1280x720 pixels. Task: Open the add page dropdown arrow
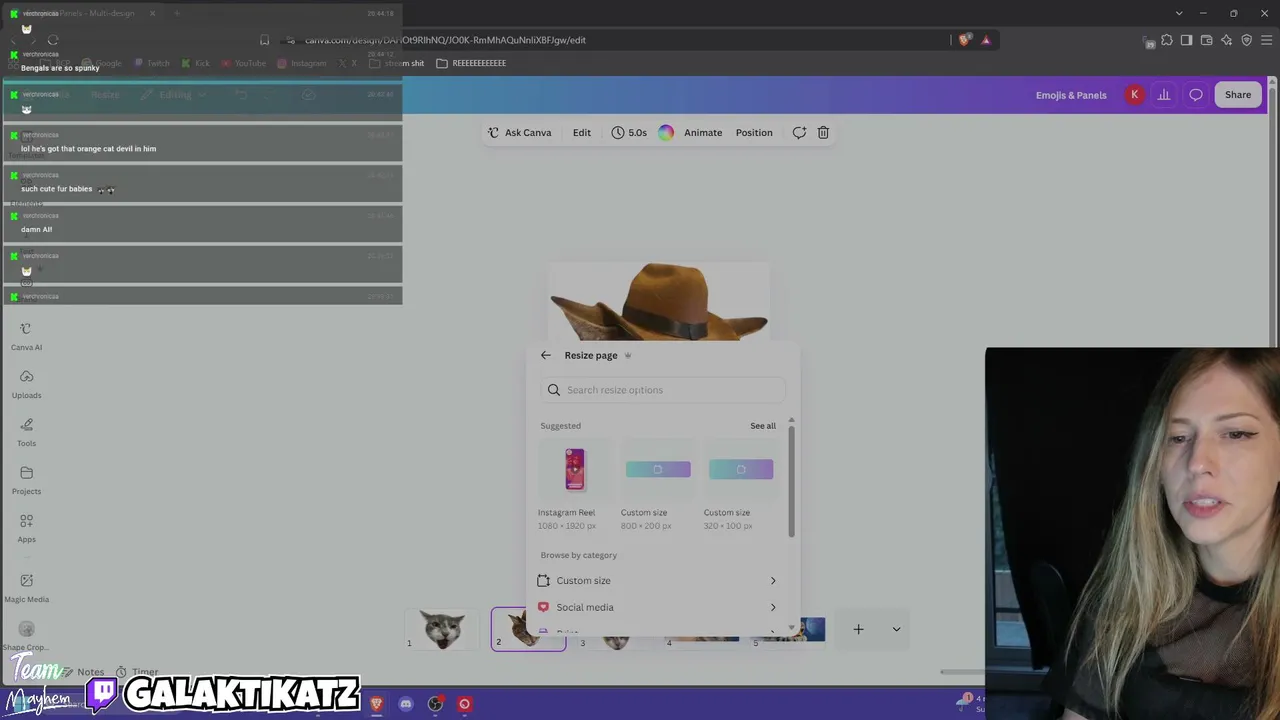896,629
